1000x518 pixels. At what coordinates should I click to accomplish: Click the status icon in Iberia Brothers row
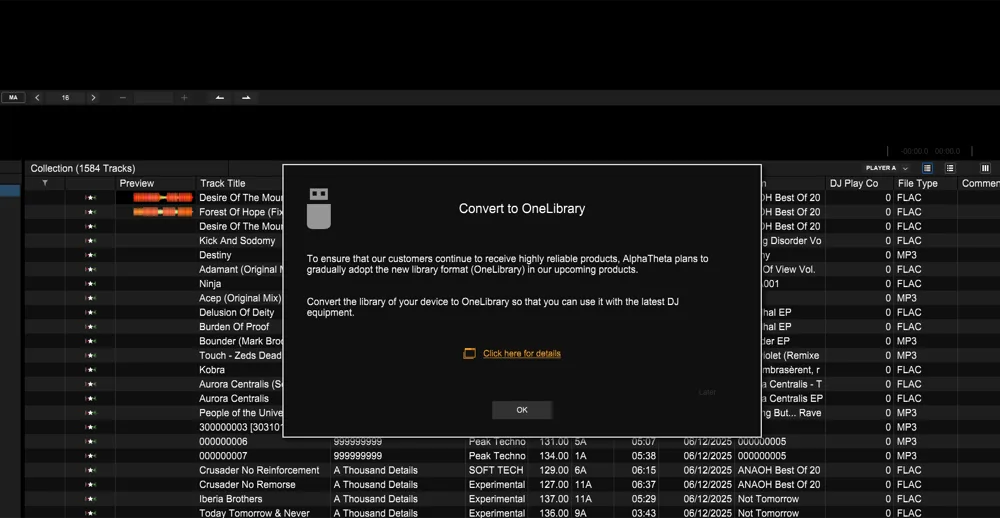pyautogui.click(x=91, y=499)
